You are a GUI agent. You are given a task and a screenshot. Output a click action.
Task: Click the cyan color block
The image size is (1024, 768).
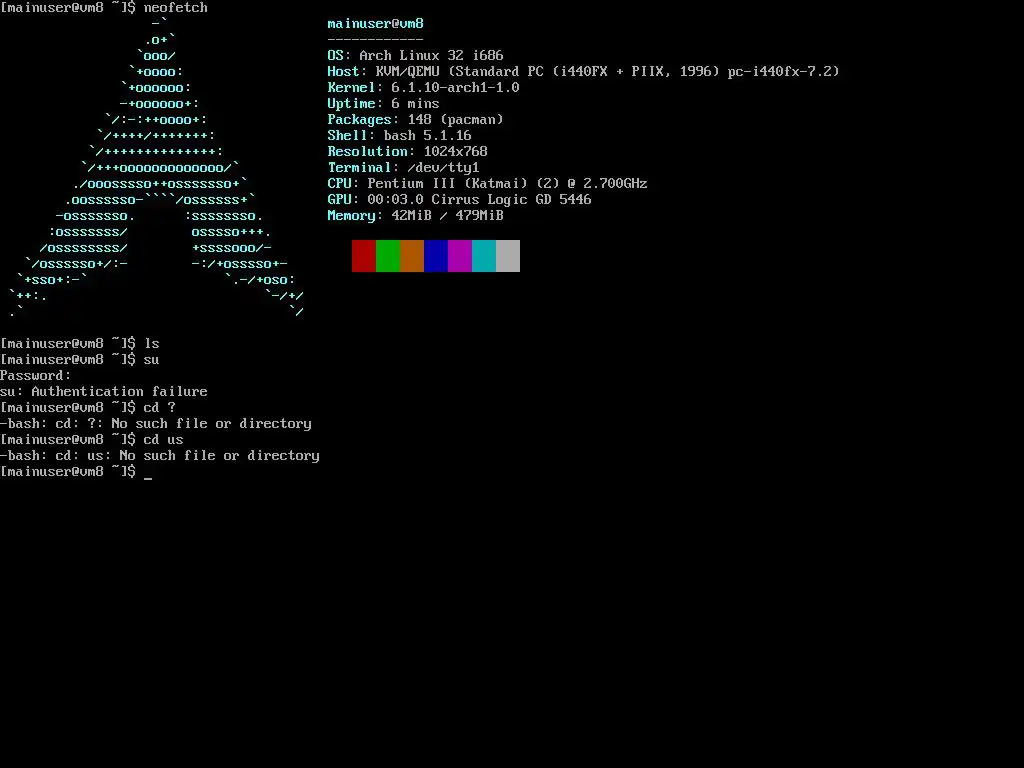(484, 256)
